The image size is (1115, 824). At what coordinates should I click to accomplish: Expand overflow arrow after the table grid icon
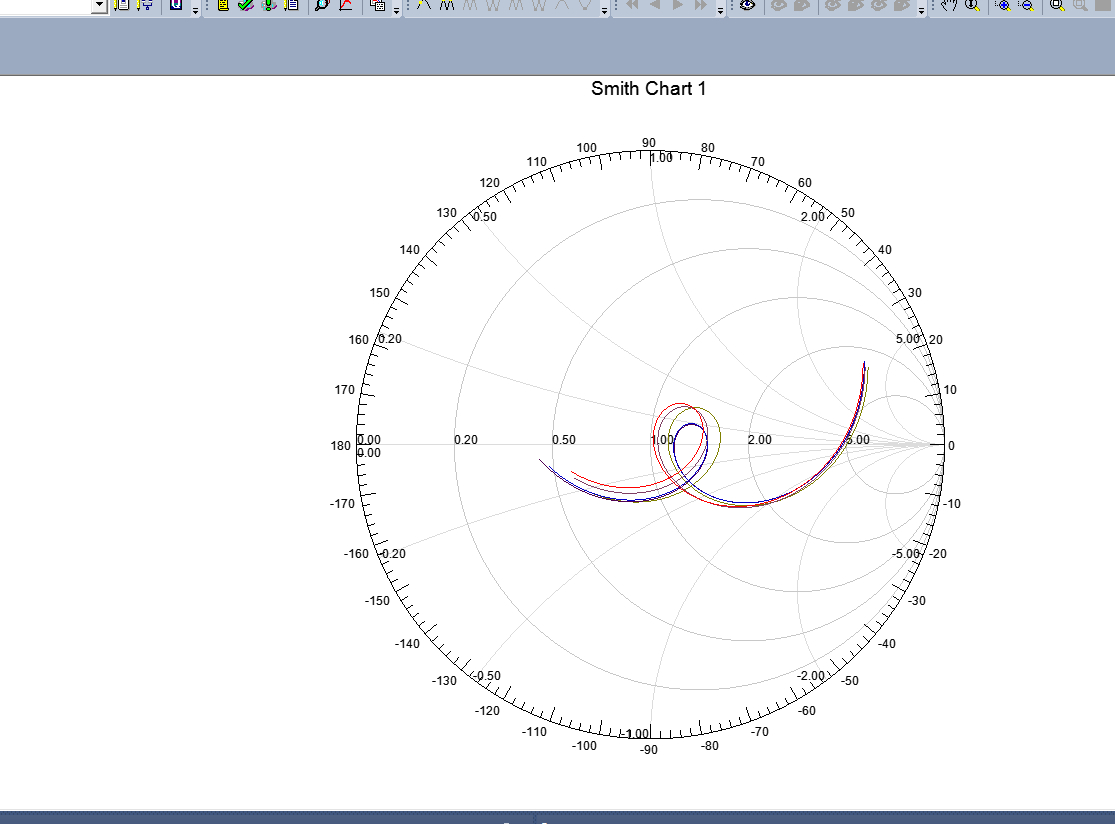396,9
